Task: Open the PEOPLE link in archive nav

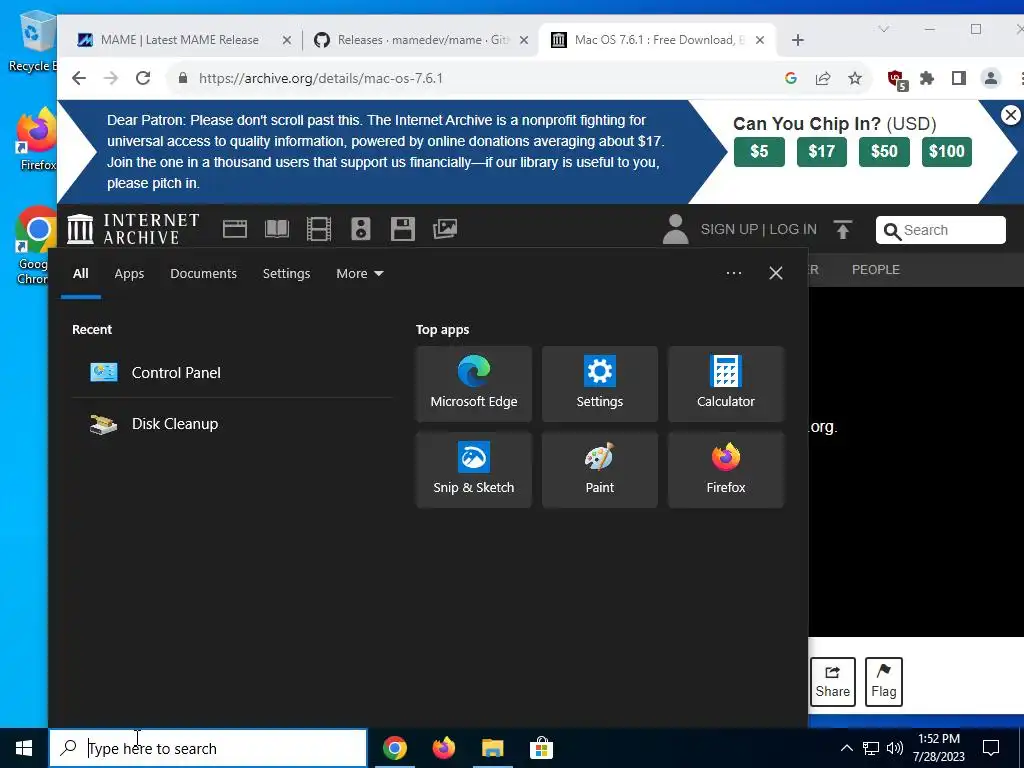Action: click(x=876, y=270)
